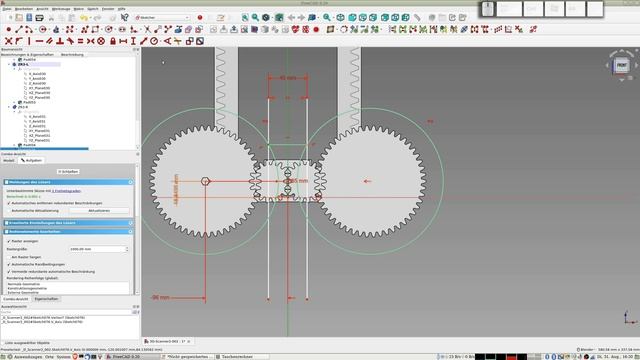Toggle Am Raster fangen checkbox

tap(9, 257)
